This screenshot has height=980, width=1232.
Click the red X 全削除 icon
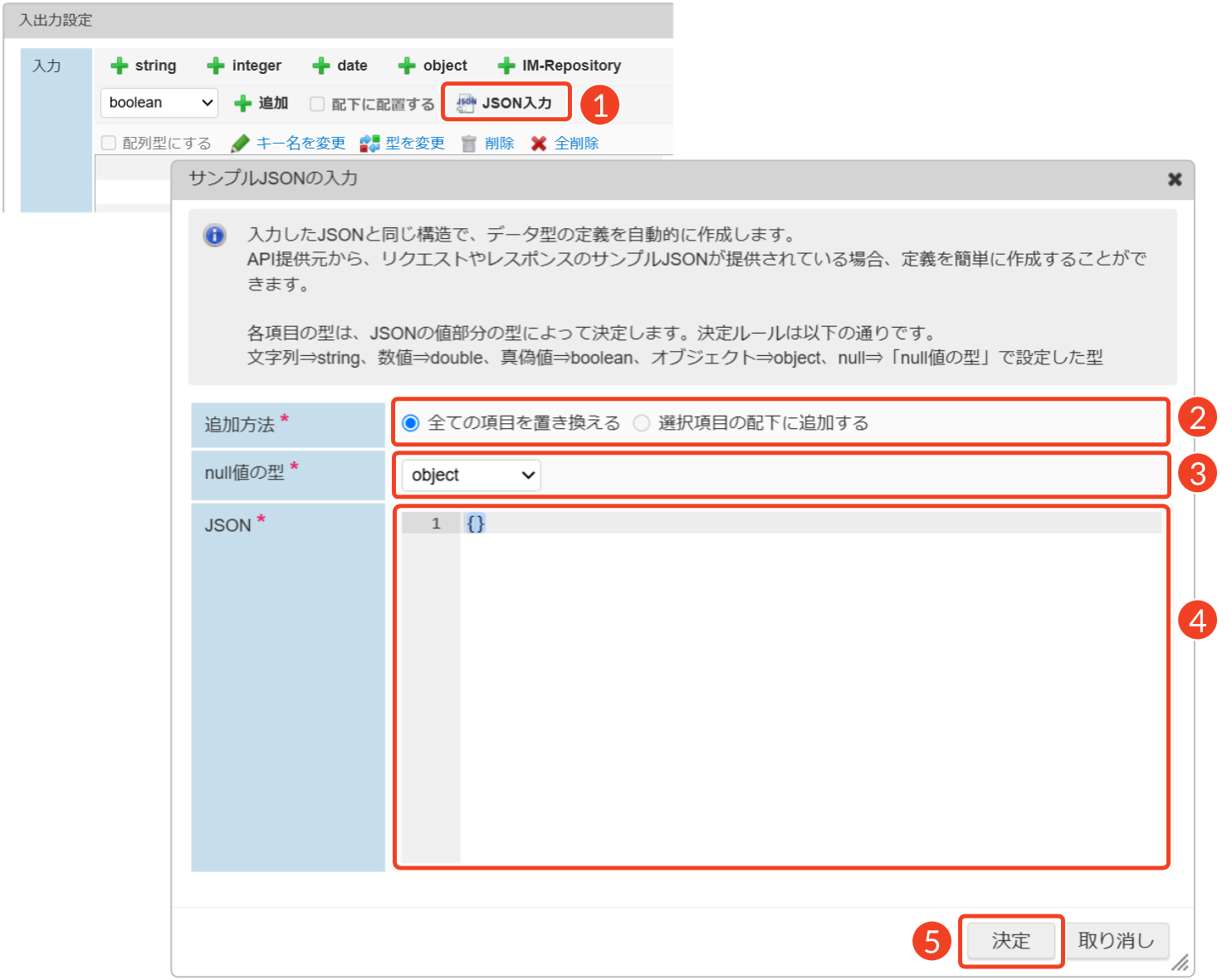click(539, 144)
